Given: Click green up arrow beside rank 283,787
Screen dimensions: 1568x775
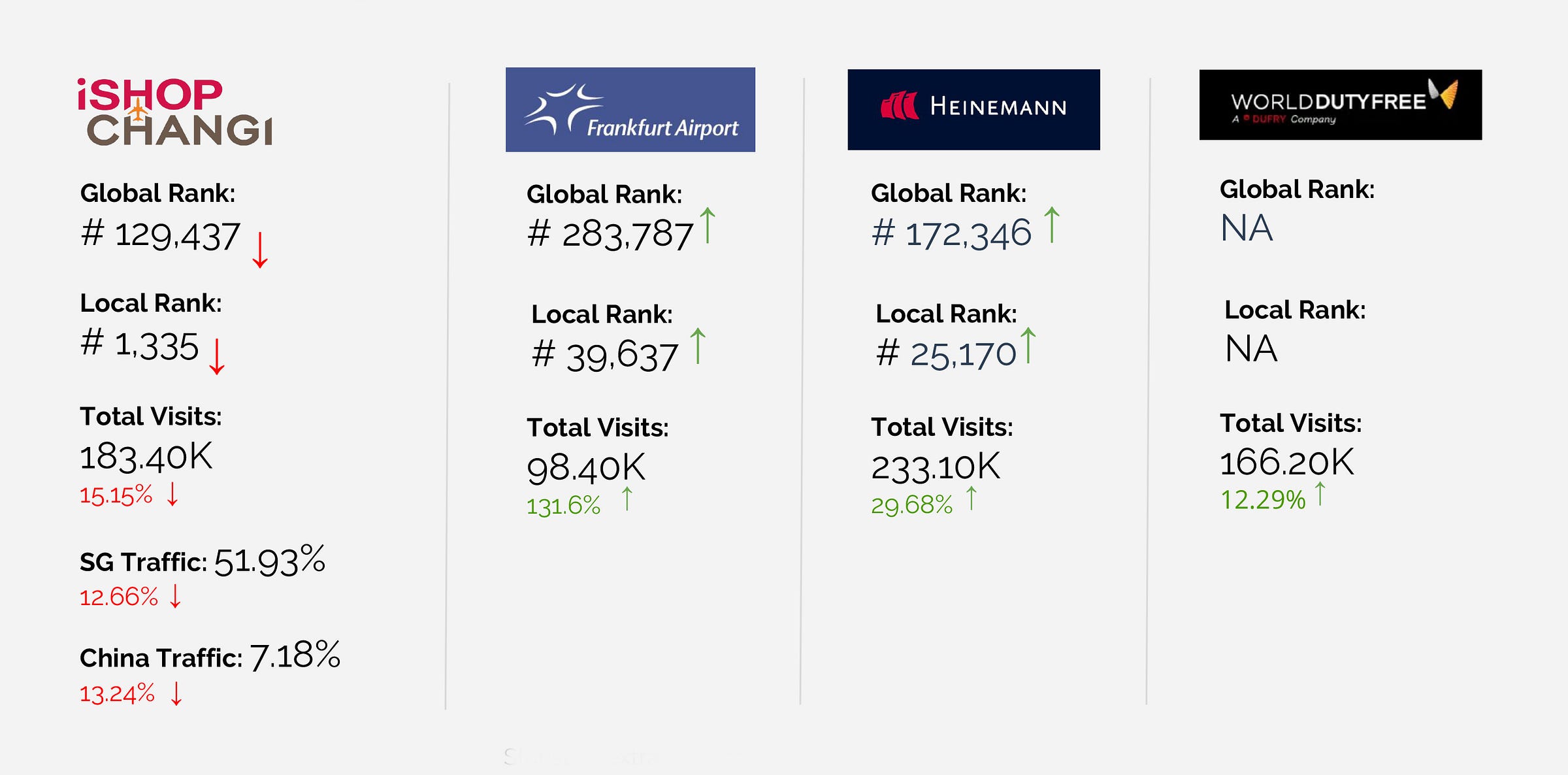Looking at the screenshot, I should pos(708,225).
